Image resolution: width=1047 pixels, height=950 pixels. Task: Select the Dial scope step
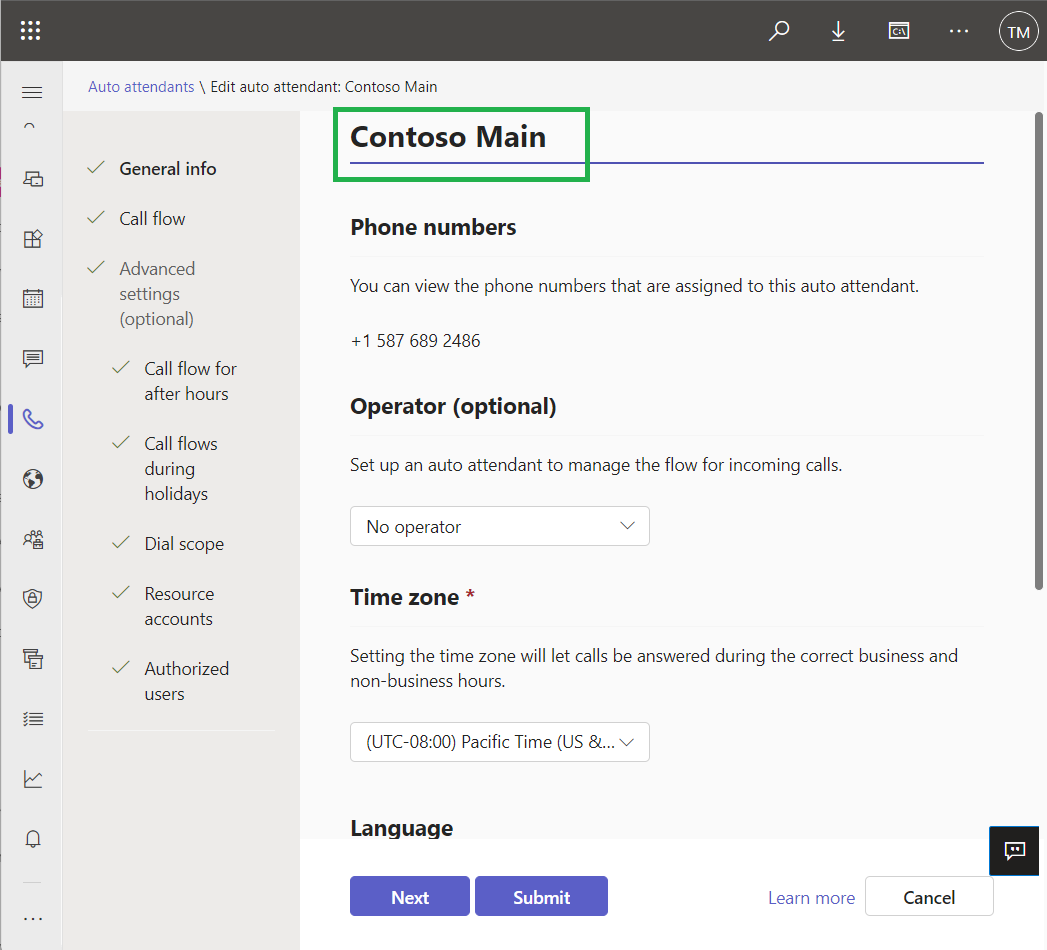[x=184, y=544]
